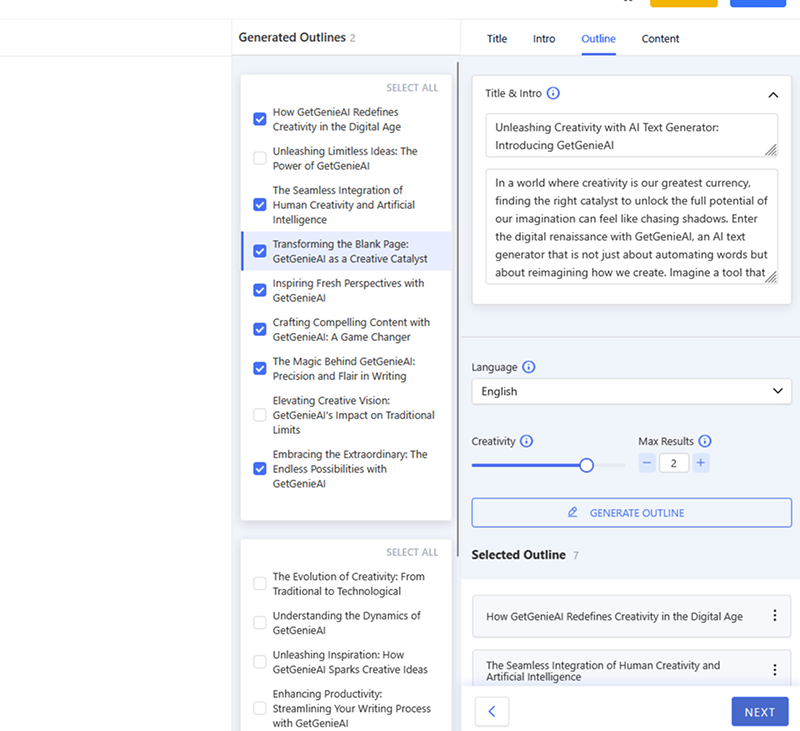Click 'Selected Outline' heading text
The width and height of the screenshot is (800, 731).
tap(518, 555)
